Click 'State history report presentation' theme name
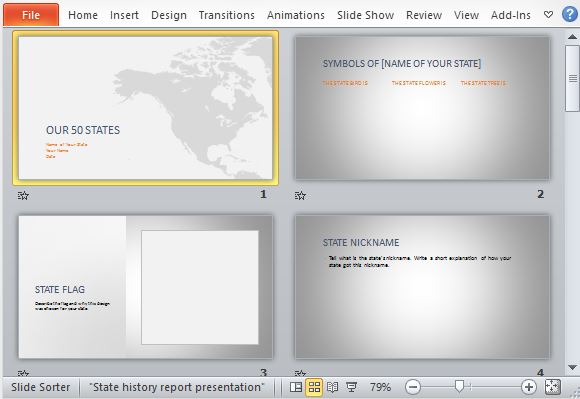The width and height of the screenshot is (580, 399). [177, 387]
